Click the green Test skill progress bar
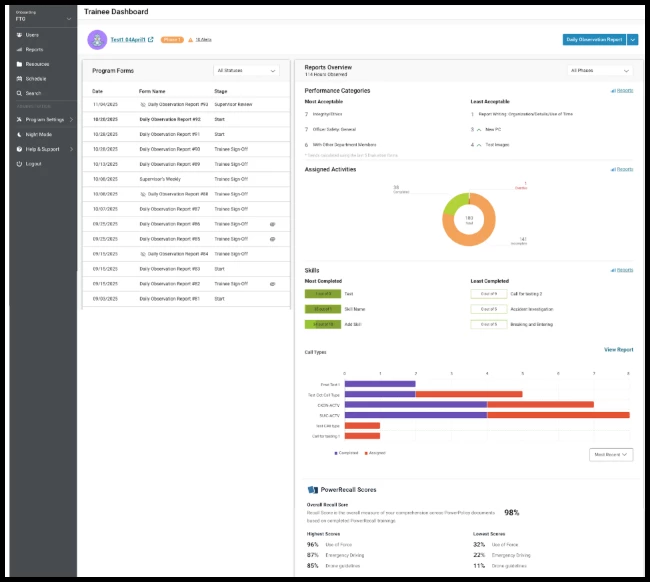 pos(323,294)
